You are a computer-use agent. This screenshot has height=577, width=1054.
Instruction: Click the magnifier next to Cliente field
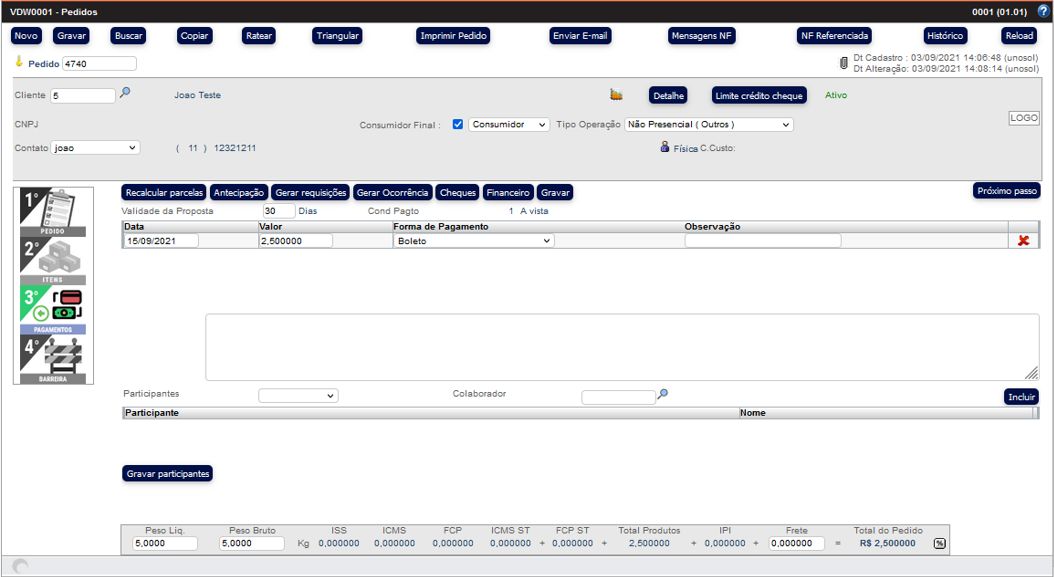[x=125, y=93]
